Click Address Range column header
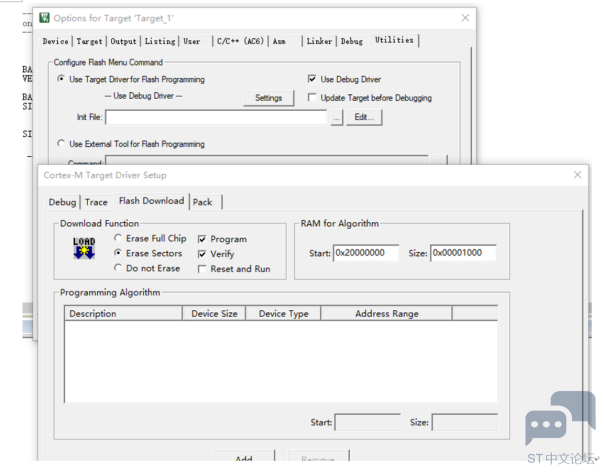 tap(386, 313)
